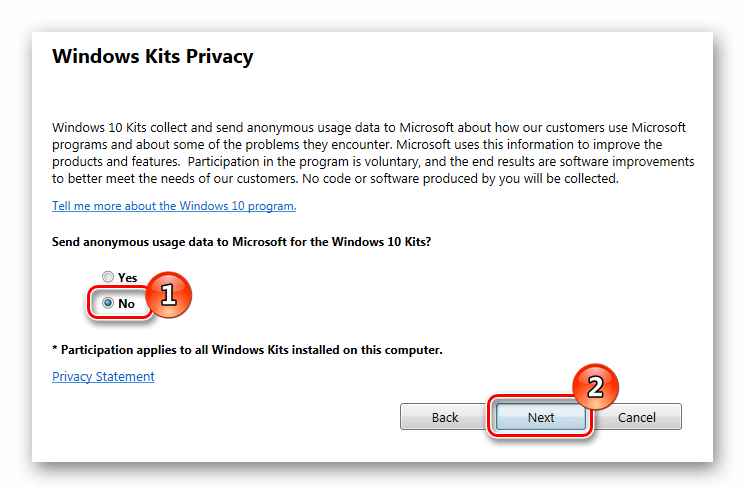Click the sentence starting No code or software
Viewport: 745px width, 494px height.
pyautogui.click(x=460, y=179)
